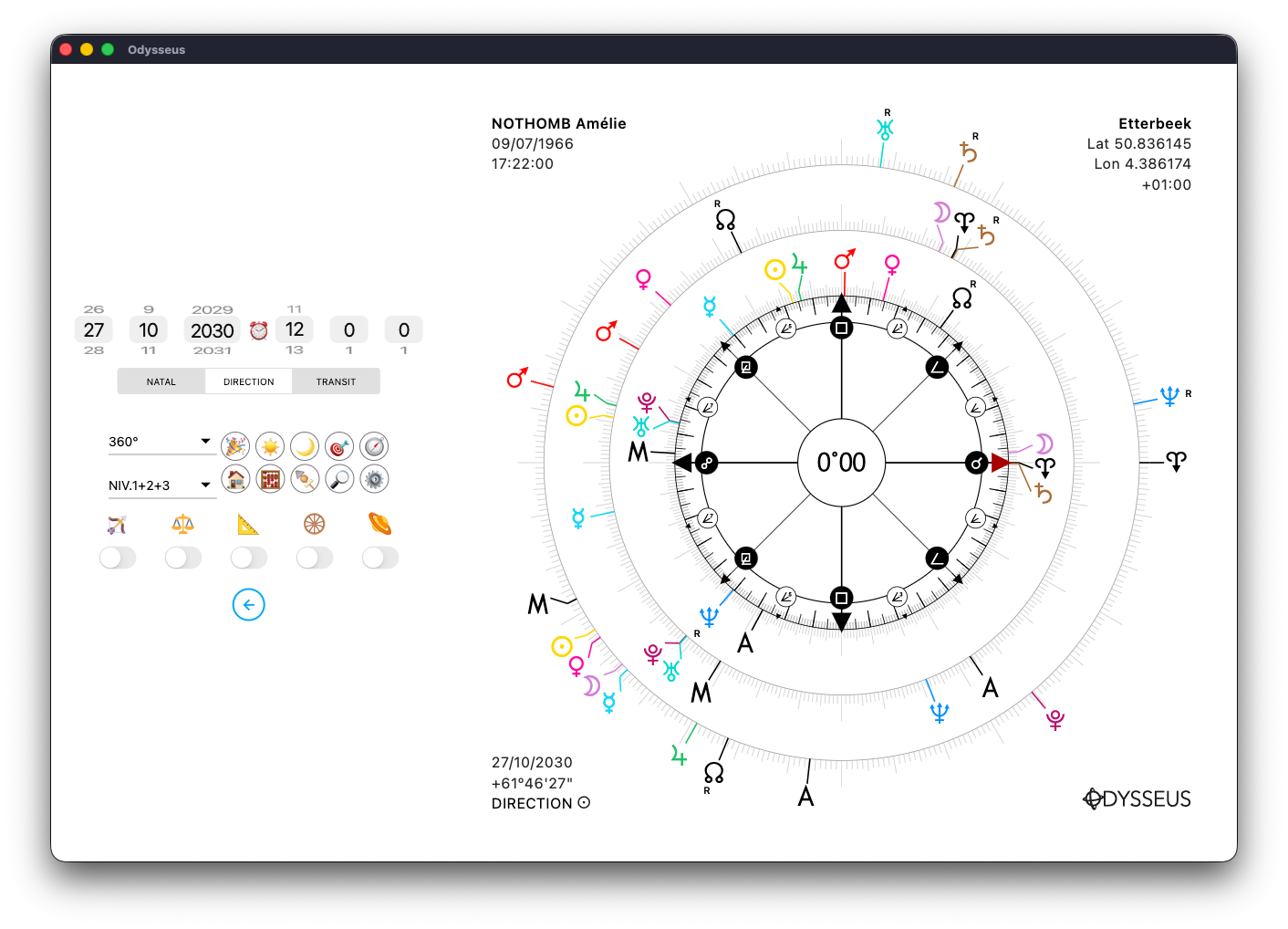Click the compass icon button
The height and width of the screenshot is (929, 1288).
point(374,446)
